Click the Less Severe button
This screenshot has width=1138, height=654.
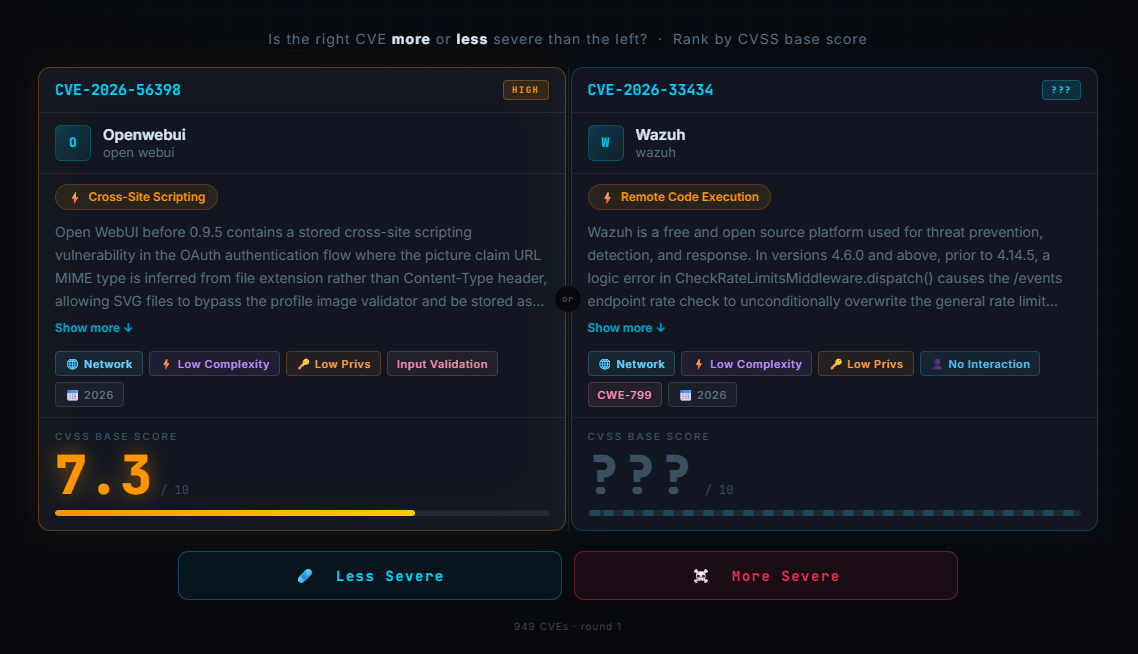tap(369, 576)
